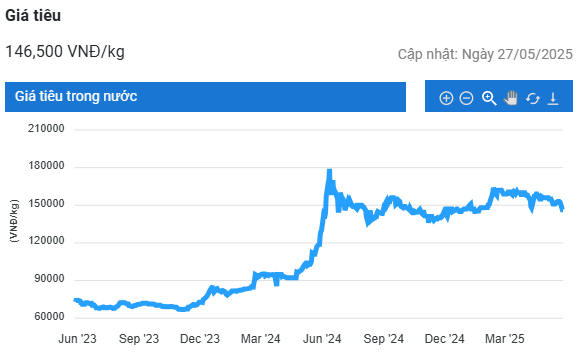Reset the chart zoom with the refresh icon

[x=533, y=99]
